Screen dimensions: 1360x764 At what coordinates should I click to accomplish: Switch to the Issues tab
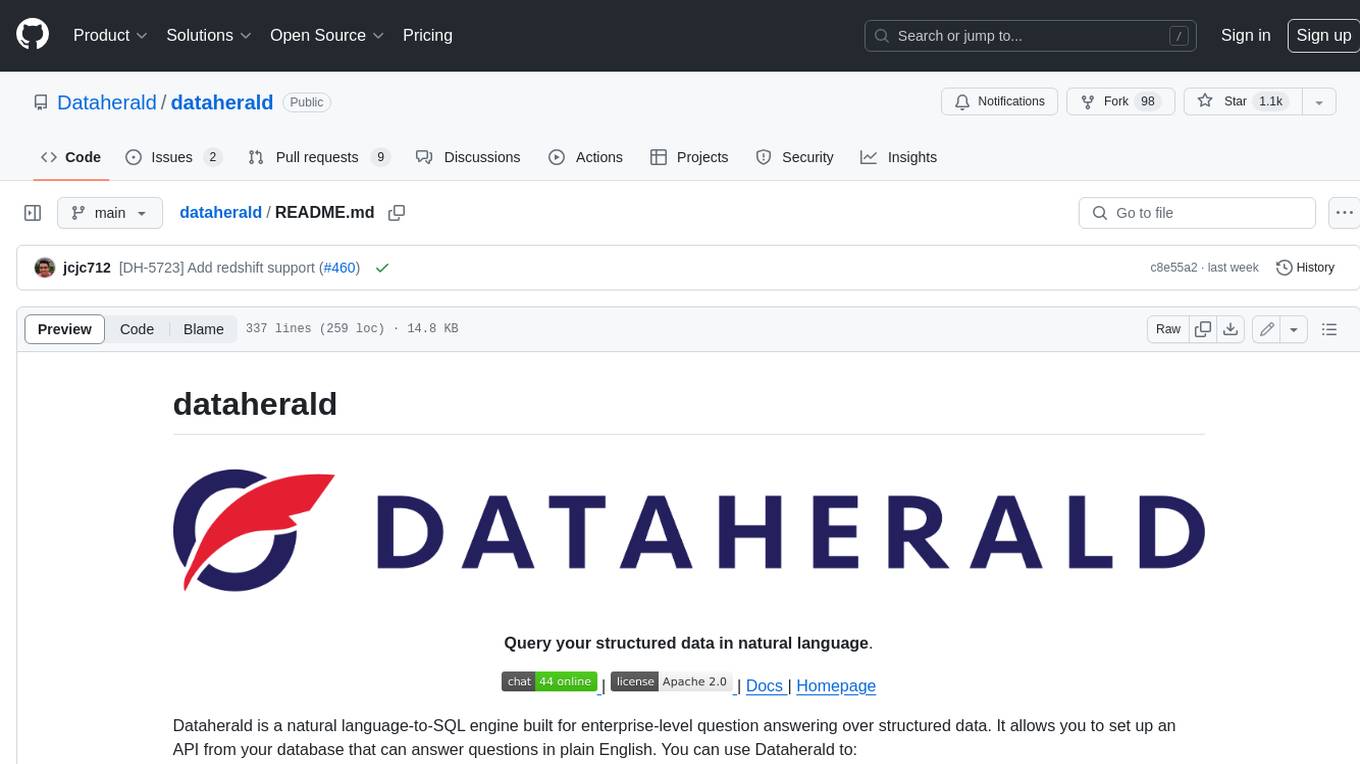[x=174, y=157]
